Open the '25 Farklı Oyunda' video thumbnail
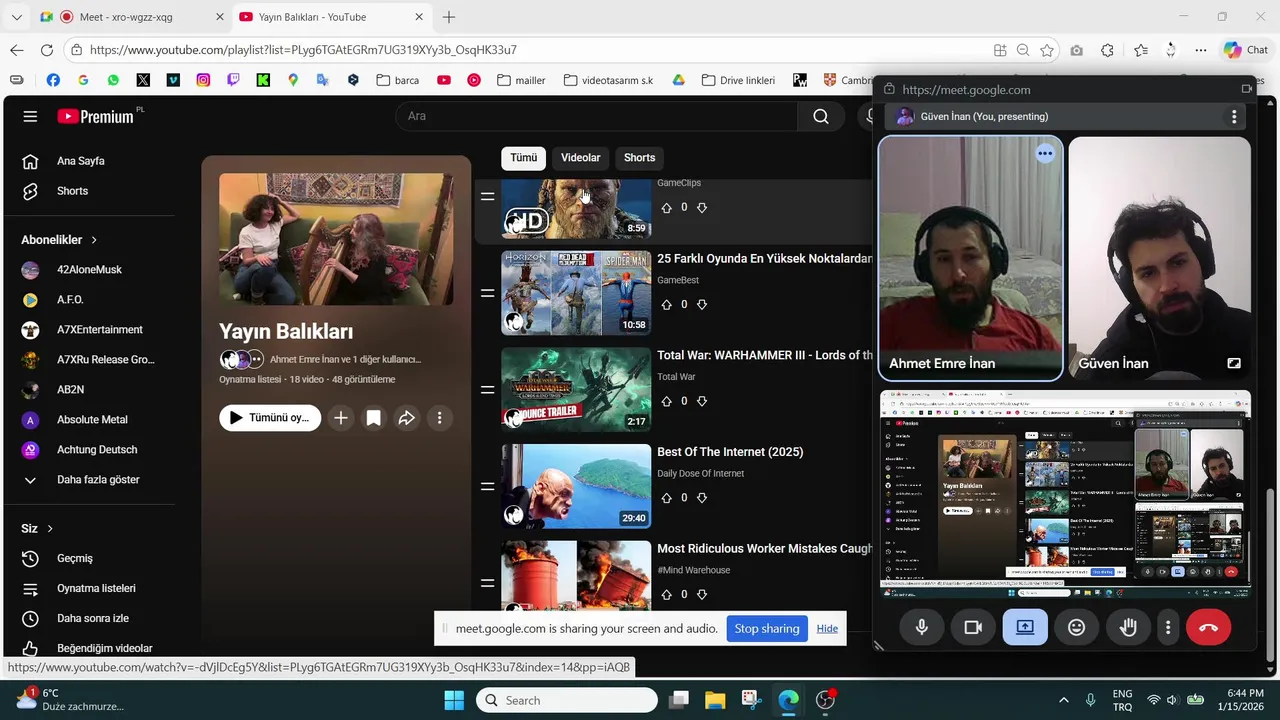 coord(576,293)
